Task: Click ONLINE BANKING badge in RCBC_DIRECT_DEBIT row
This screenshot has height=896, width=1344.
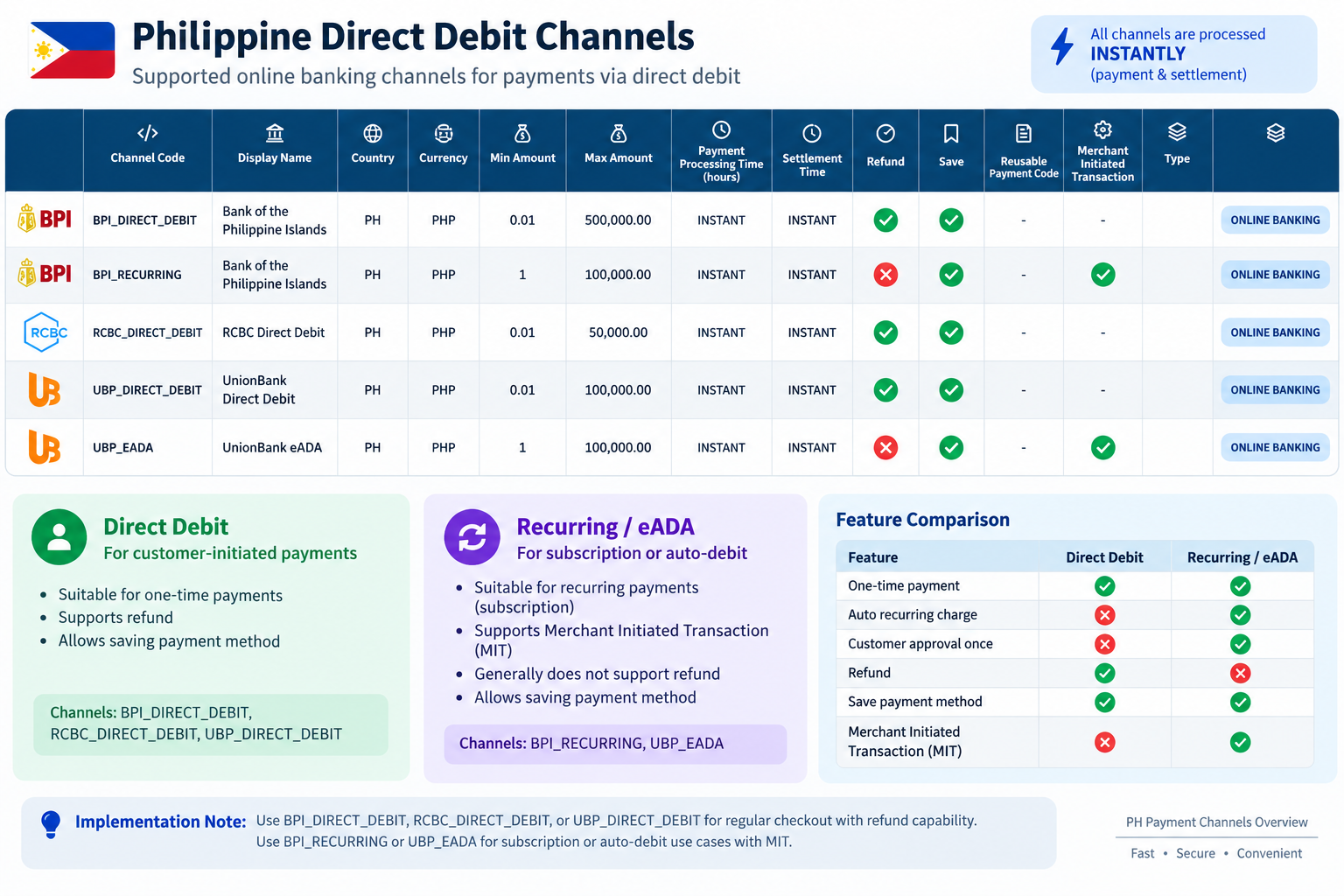Action: point(1275,332)
